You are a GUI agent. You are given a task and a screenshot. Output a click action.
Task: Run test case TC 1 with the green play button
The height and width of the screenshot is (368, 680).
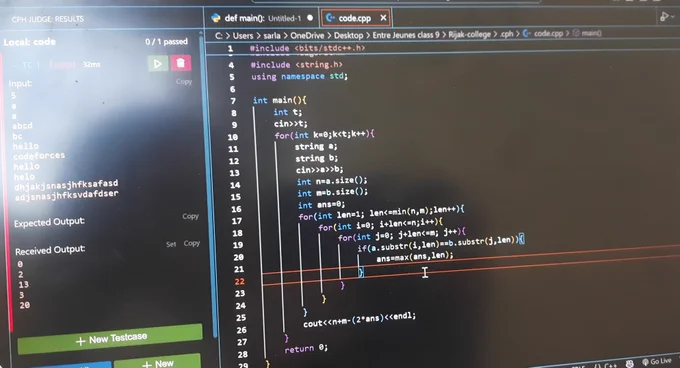click(158, 64)
